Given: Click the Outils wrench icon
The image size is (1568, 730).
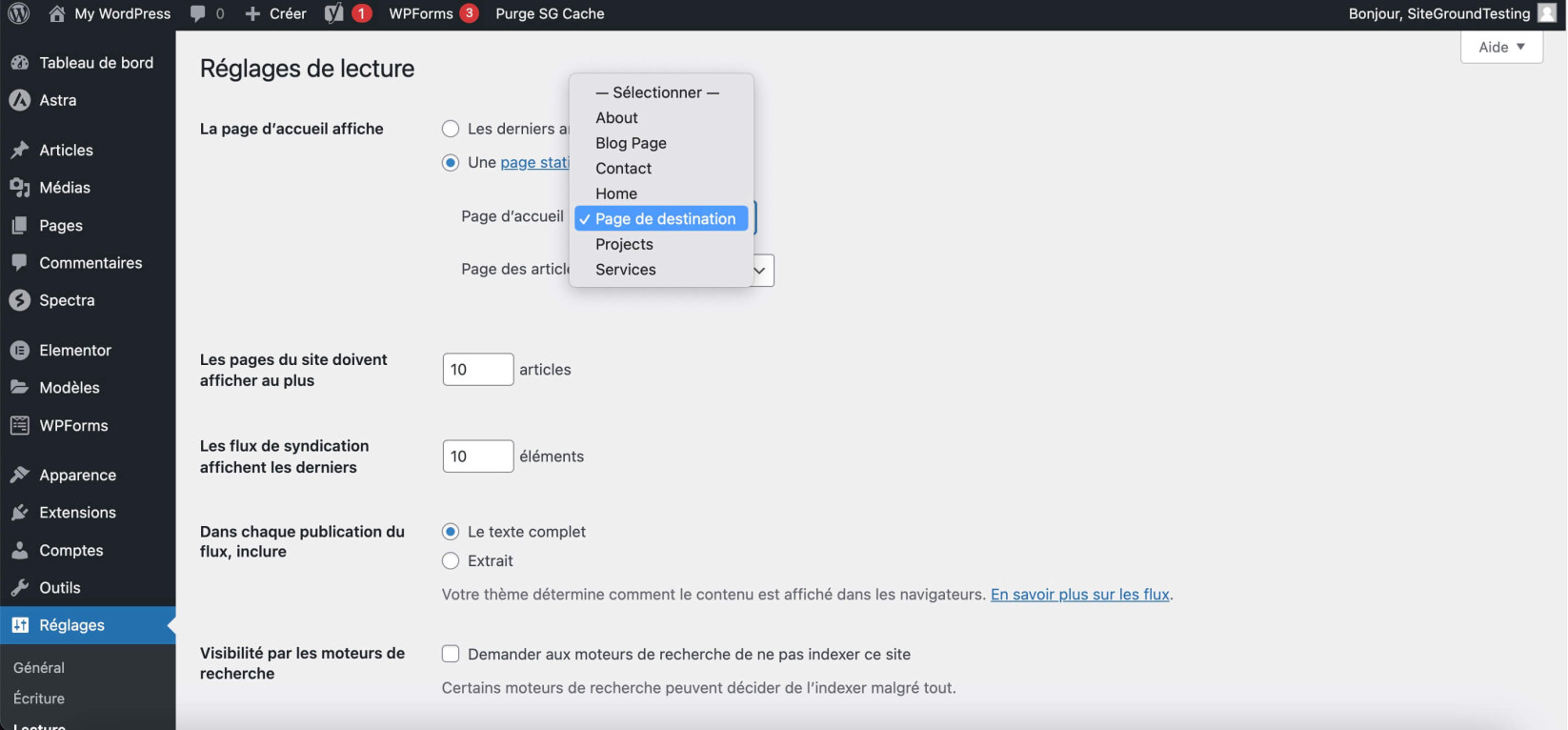Looking at the screenshot, I should pos(19,587).
